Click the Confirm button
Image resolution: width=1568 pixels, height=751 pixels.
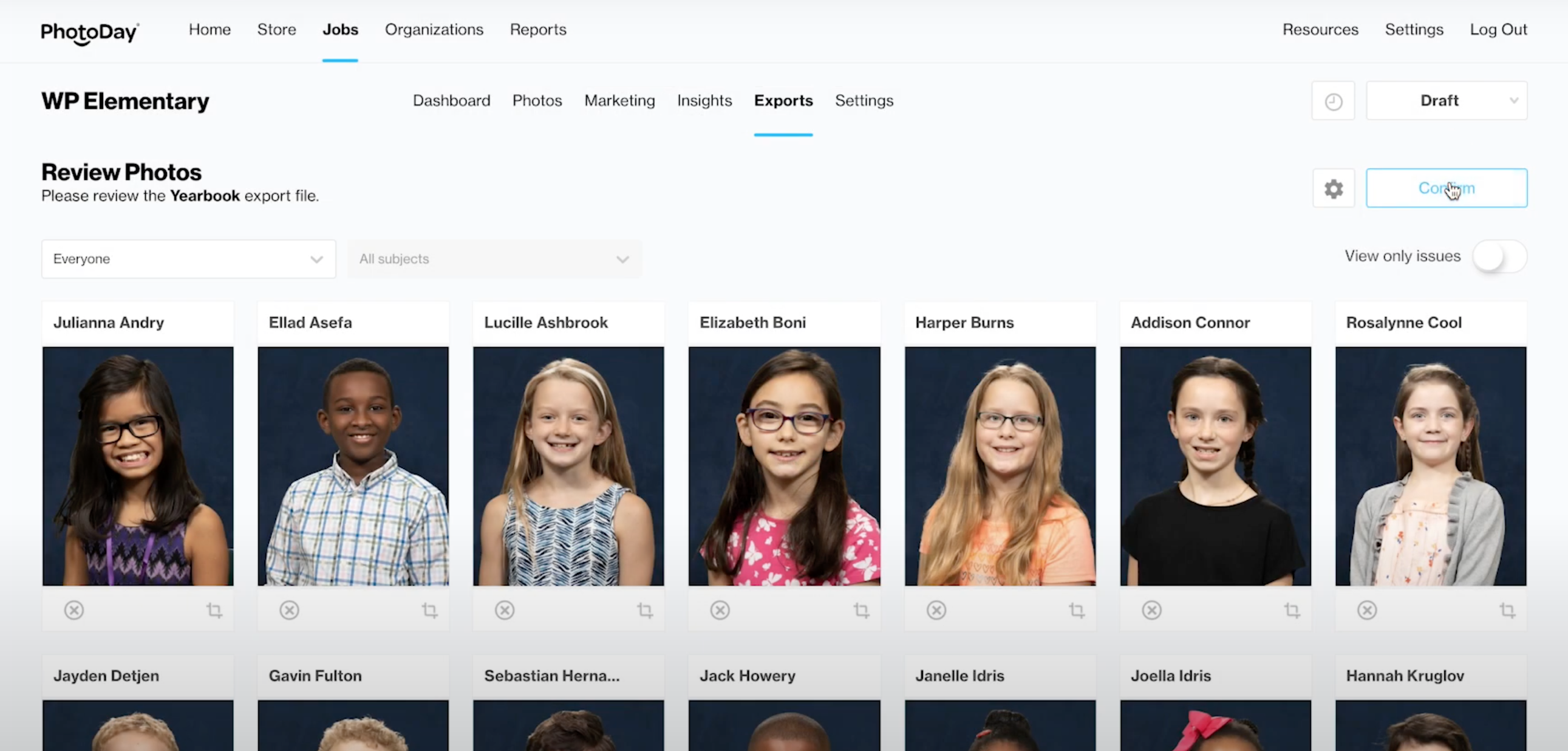(x=1447, y=188)
